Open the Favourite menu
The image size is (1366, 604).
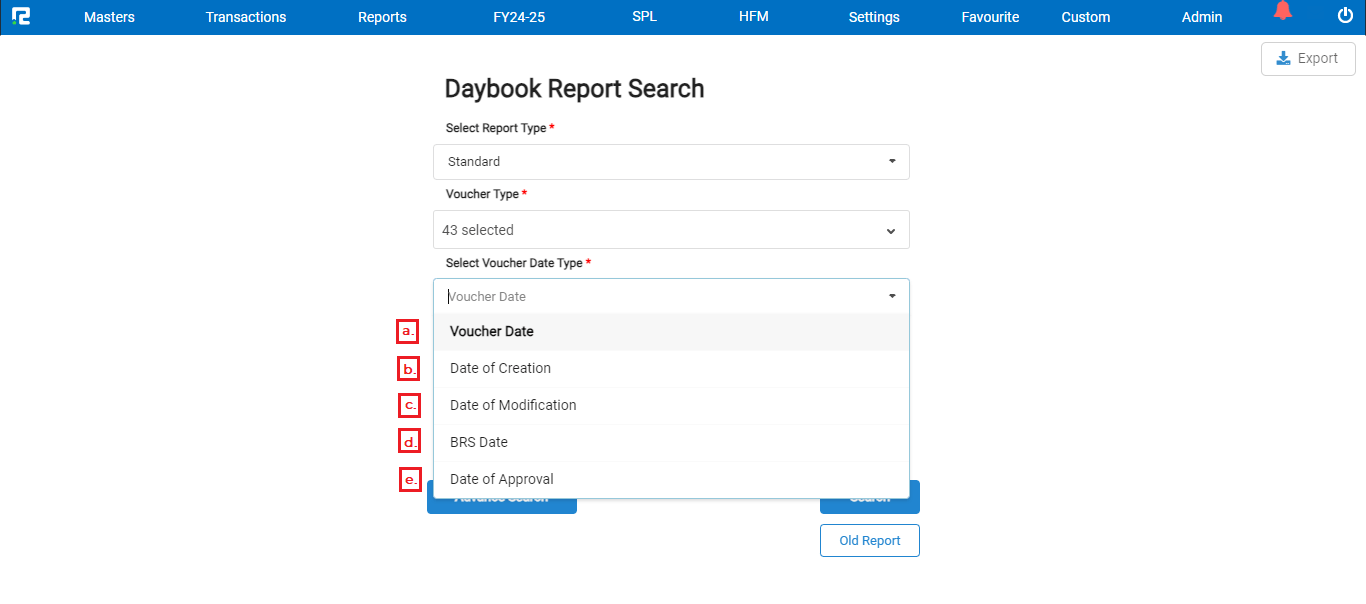(x=990, y=17)
